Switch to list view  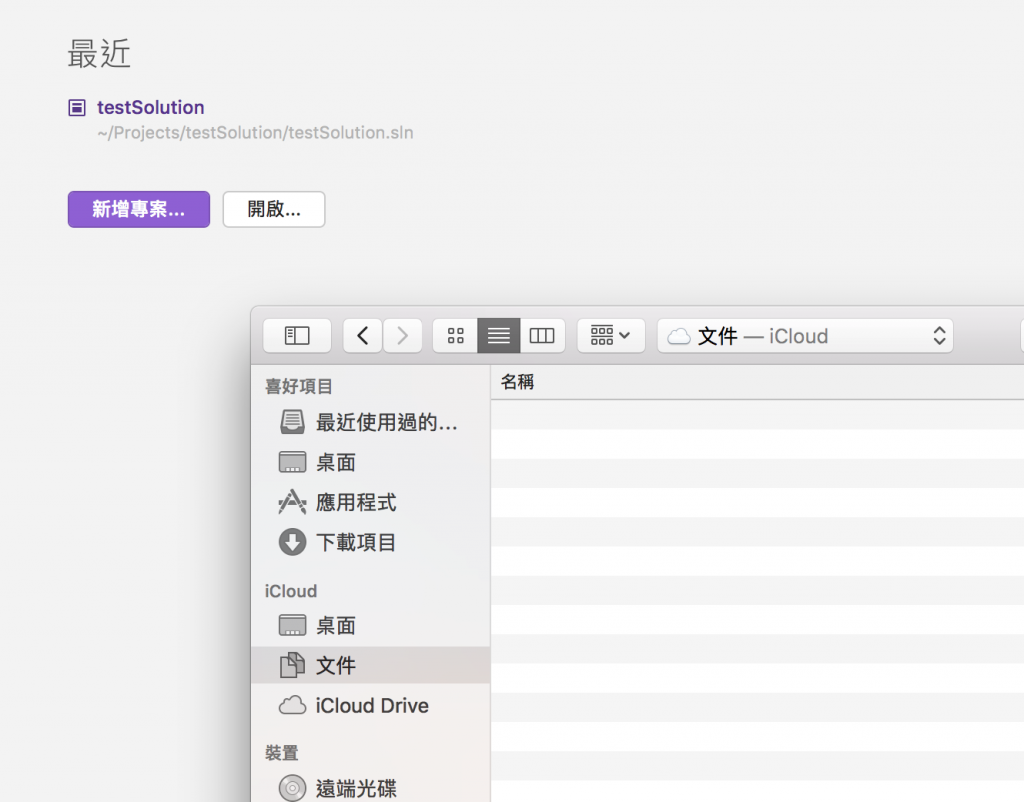[499, 336]
